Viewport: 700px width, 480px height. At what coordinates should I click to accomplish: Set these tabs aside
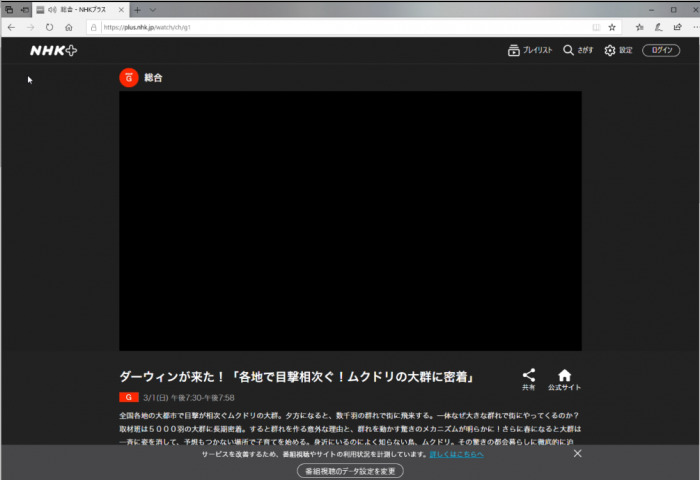tap(25, 9)
